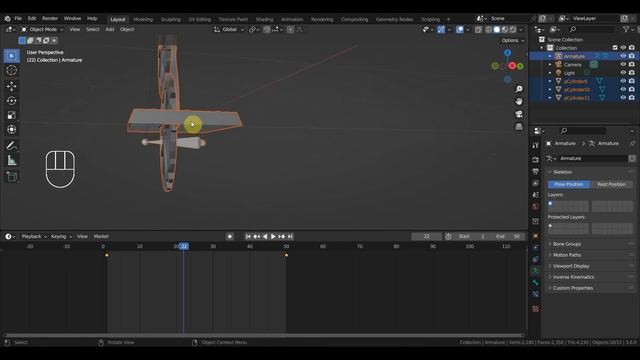Open the Object Data (armature) properties tab
This screenshot has width=640, height=360.
coord(536,271)
